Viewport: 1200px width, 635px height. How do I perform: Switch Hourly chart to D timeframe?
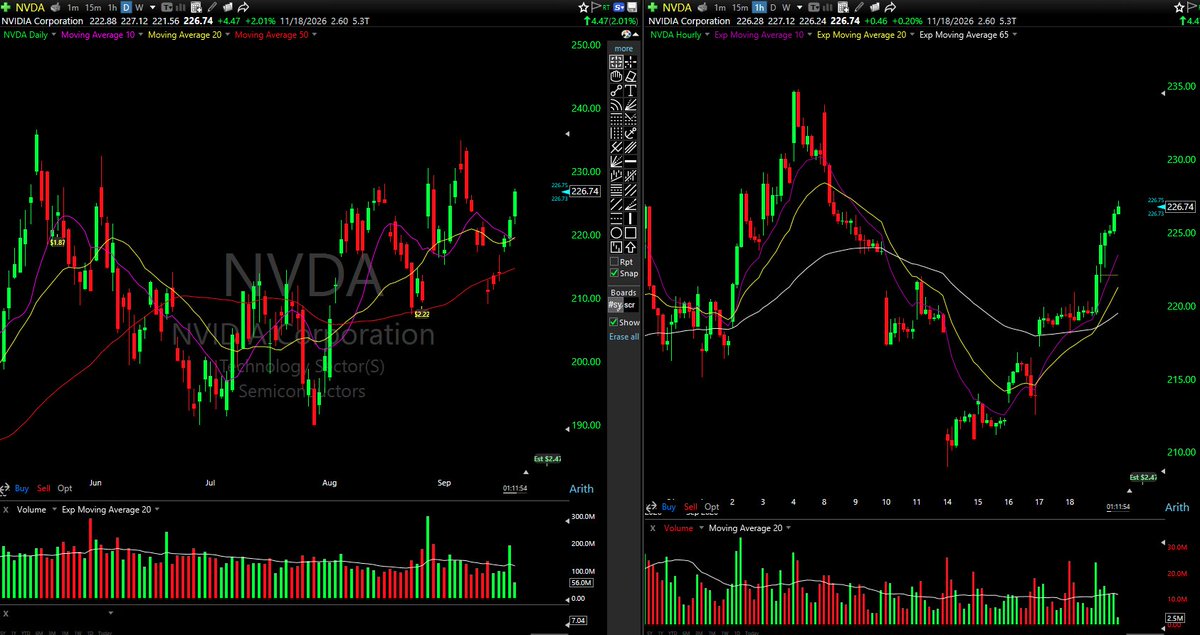[773, 7]
